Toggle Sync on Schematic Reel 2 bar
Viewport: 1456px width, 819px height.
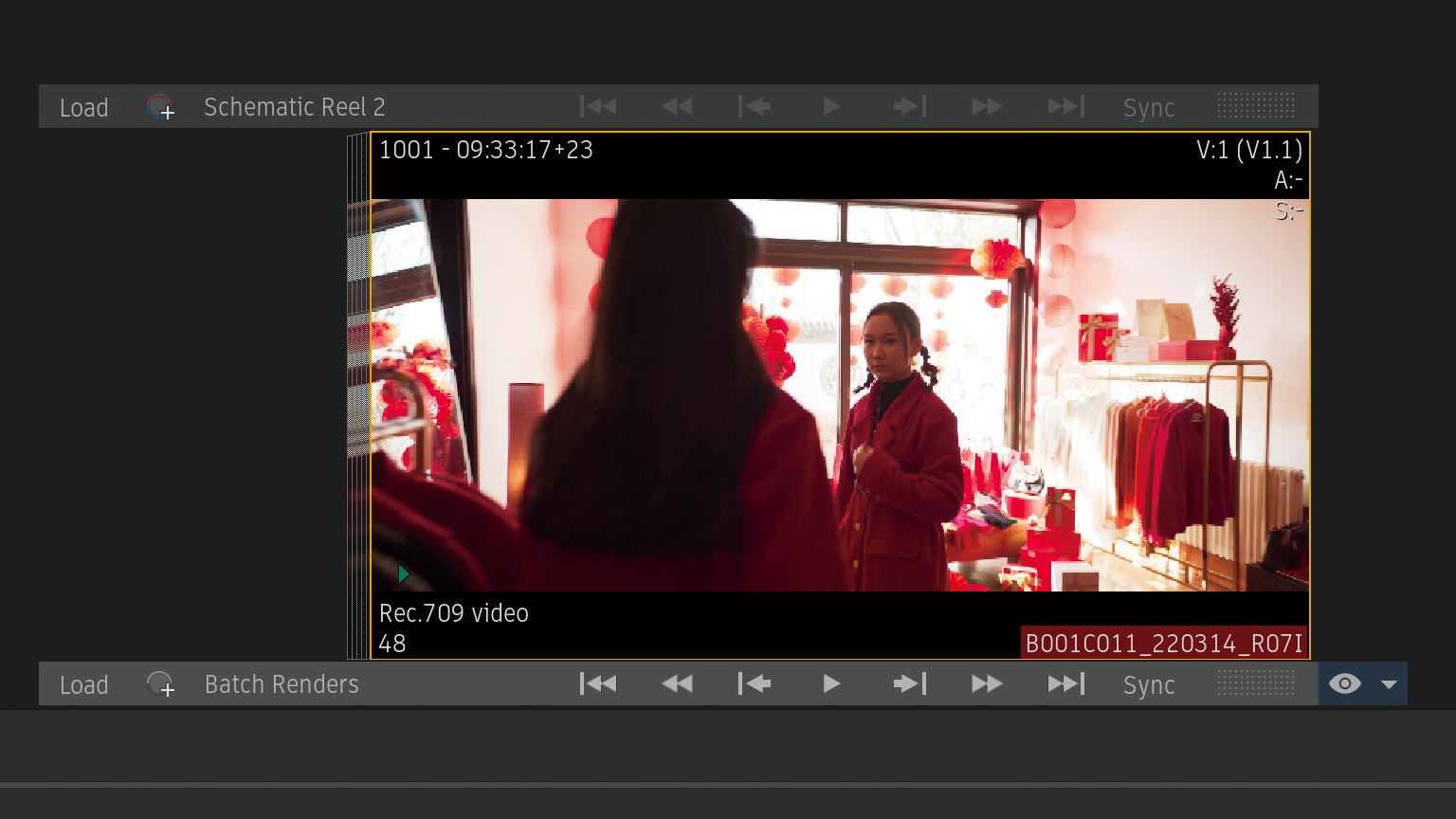point(1149,108)
